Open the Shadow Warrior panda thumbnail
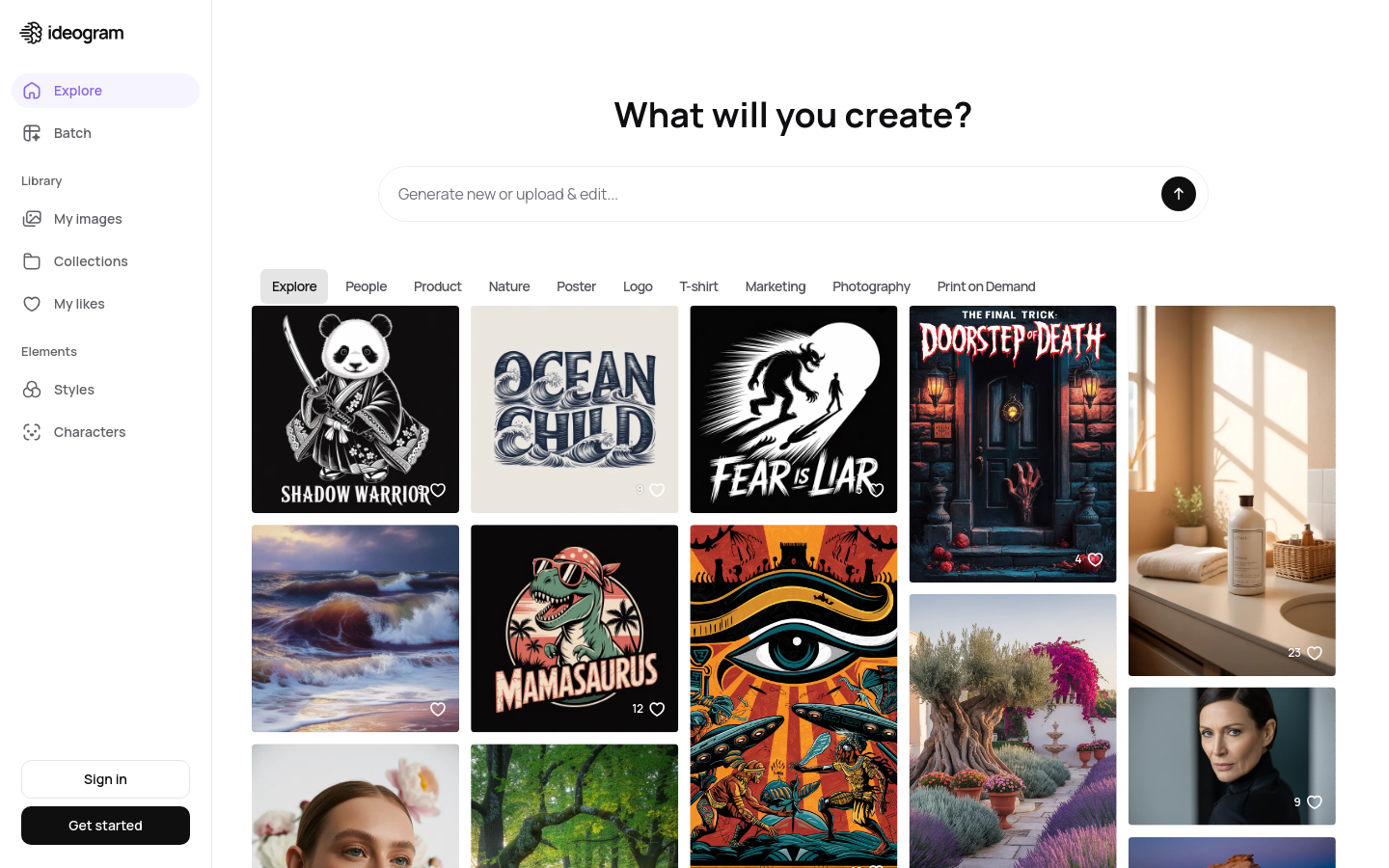This screenshot has width=1389, height=868. pos(355,409)
